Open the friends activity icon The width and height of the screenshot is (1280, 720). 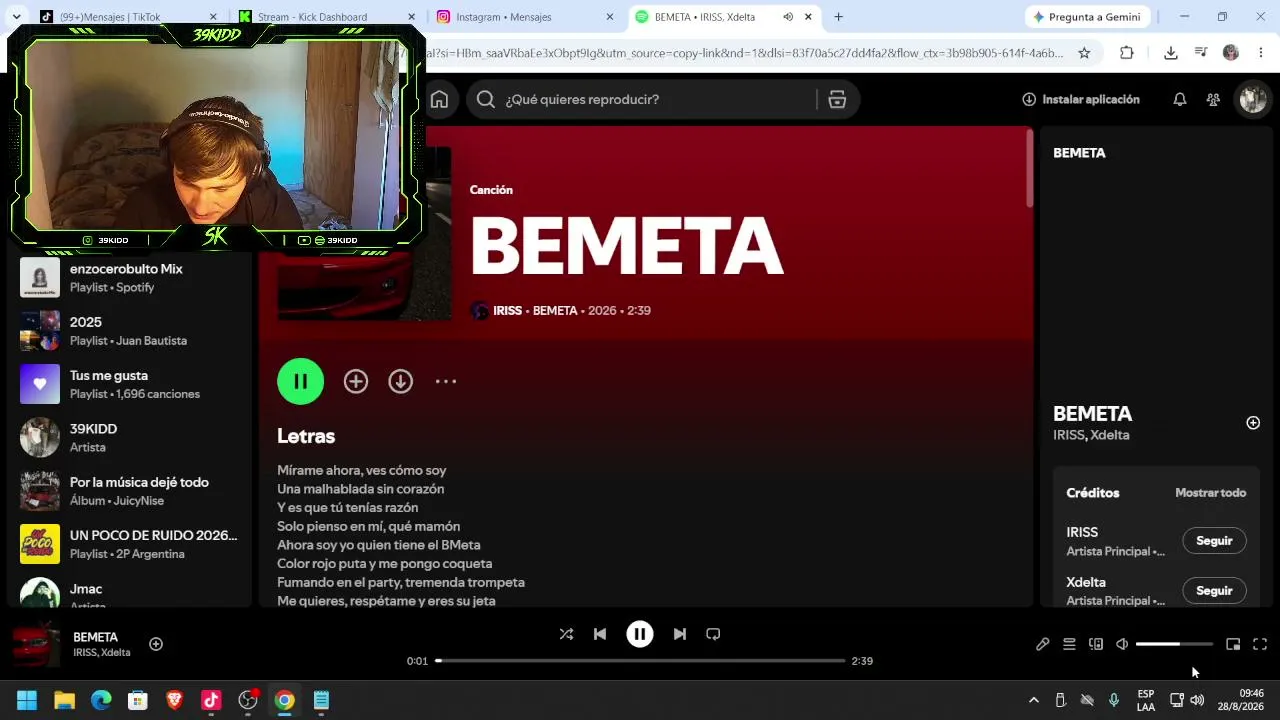(x=1213, y=99)
